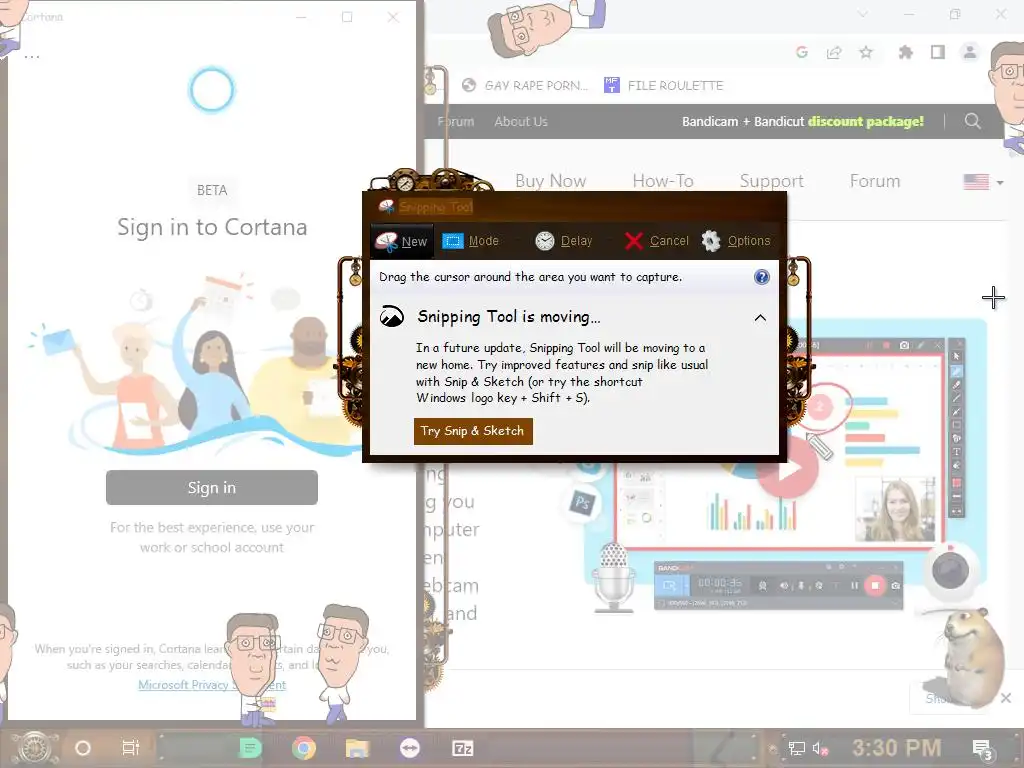
Task: Open Support menu on Bandicam site
Action: 771,181
